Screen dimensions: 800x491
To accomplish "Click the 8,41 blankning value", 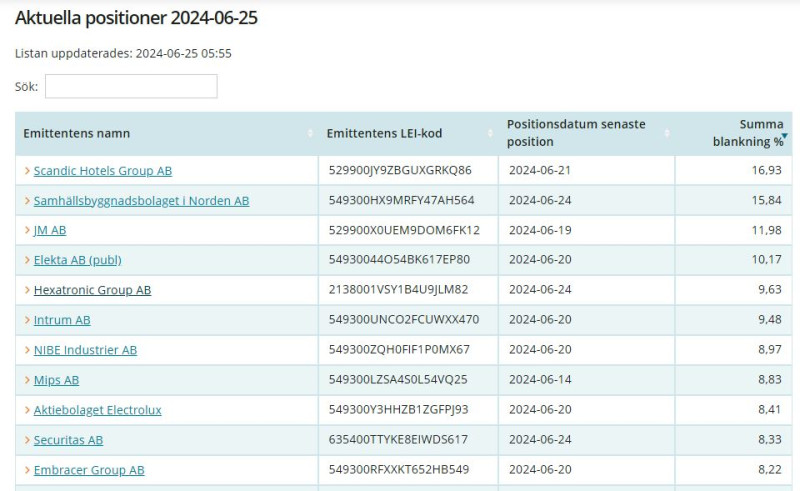I will coord(770,409).
